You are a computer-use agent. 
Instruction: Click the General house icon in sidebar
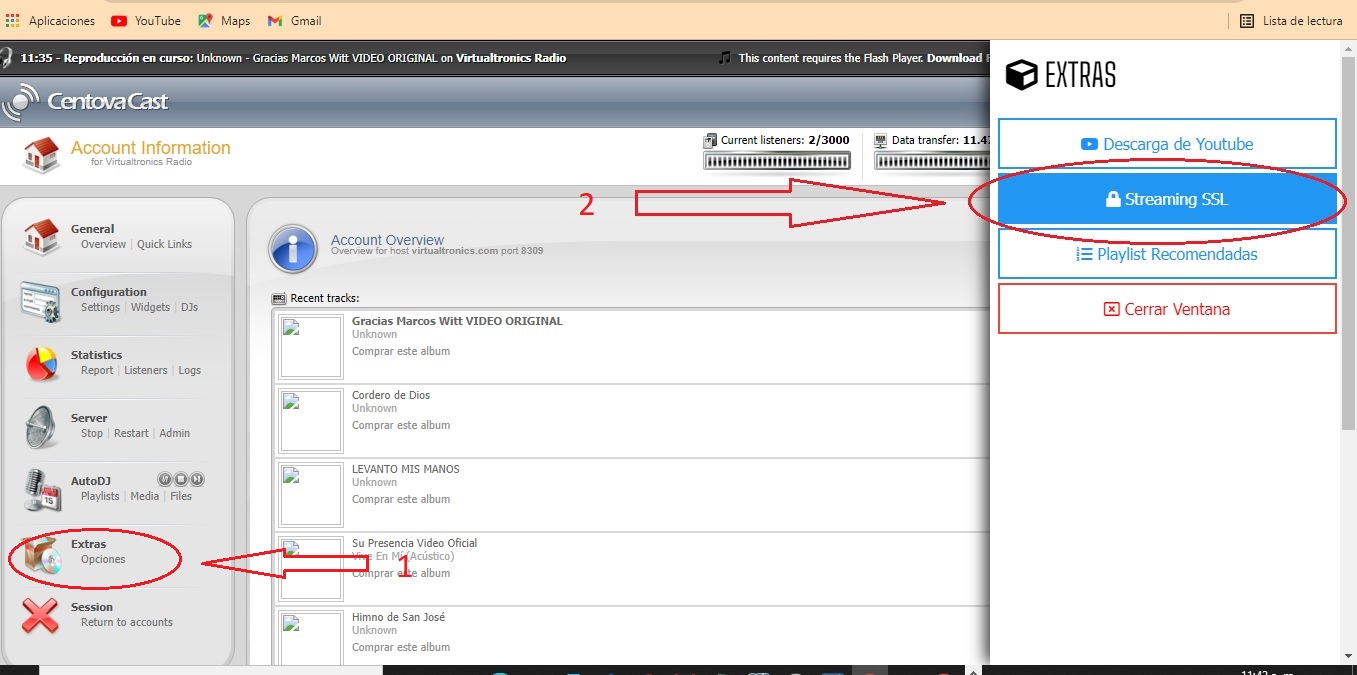[x=41, y=236]
